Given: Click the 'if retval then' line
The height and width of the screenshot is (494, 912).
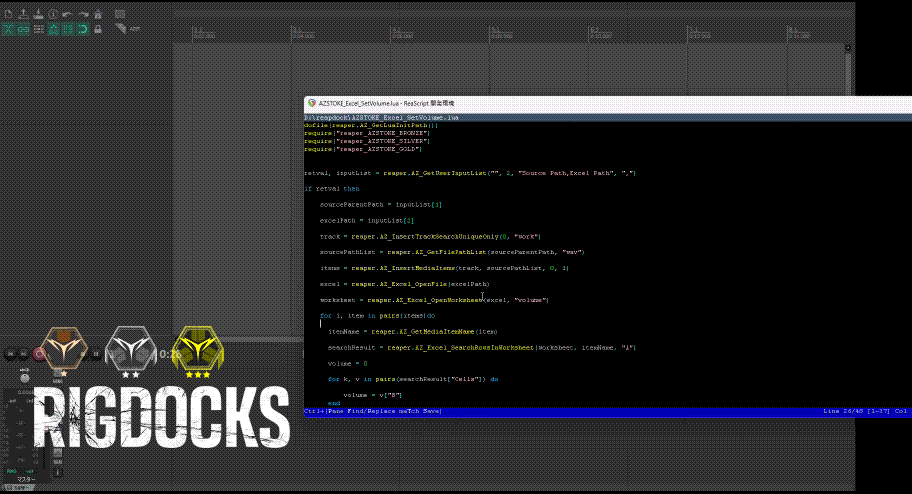Looking at the screenshot, I should point(332,189).
